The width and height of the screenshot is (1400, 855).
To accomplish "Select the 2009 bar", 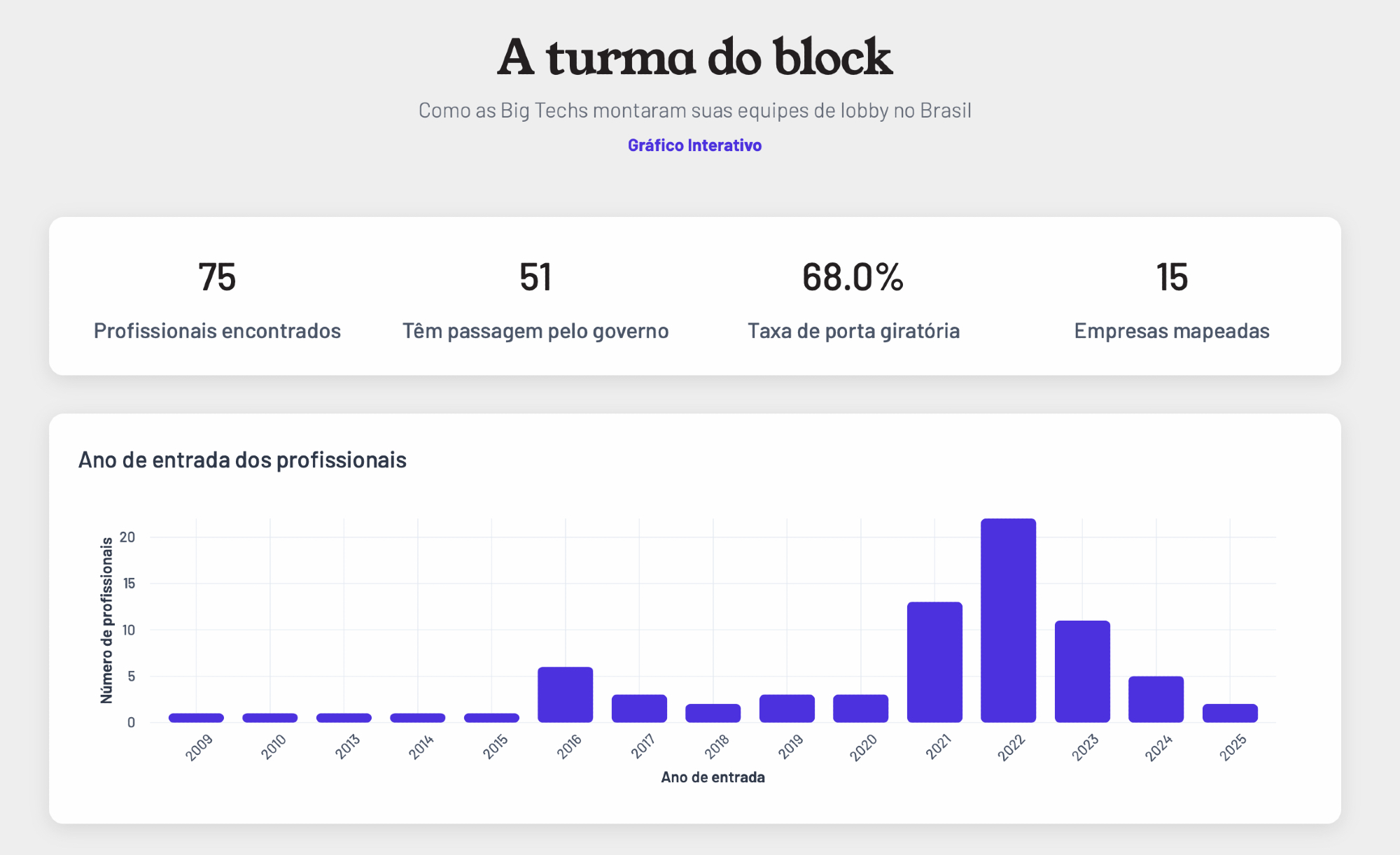I will (x=196, y=718).
